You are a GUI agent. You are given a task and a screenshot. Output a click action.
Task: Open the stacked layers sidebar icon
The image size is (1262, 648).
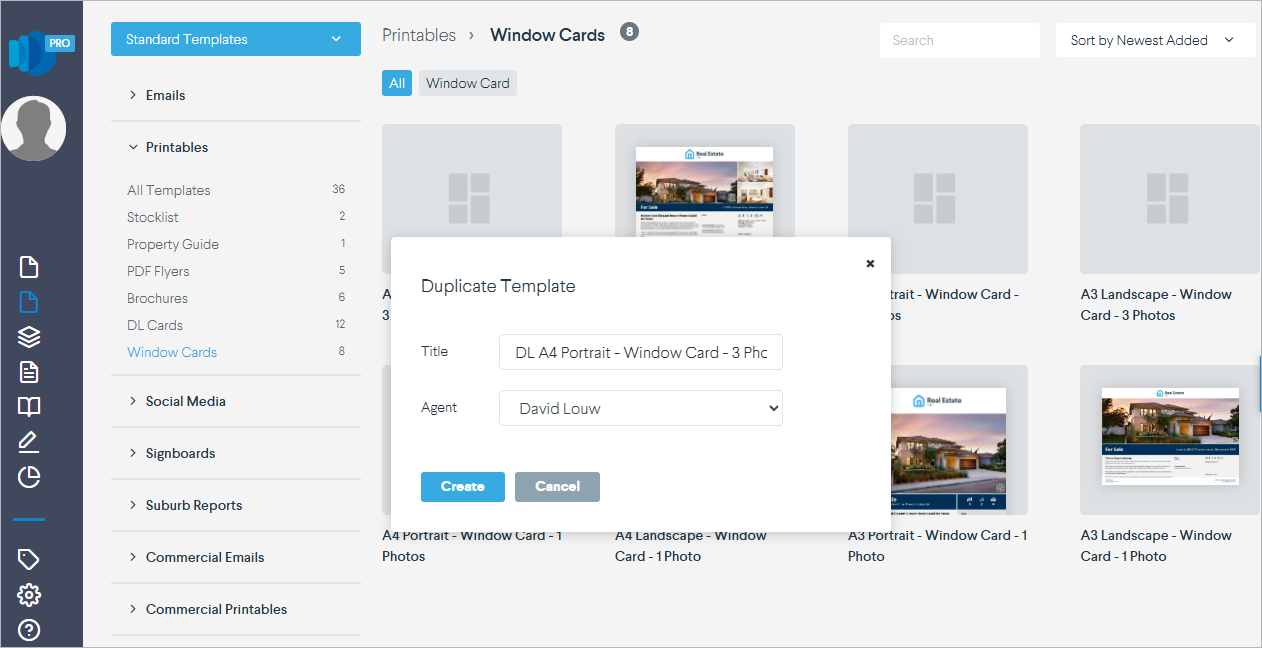pos(29,337)
